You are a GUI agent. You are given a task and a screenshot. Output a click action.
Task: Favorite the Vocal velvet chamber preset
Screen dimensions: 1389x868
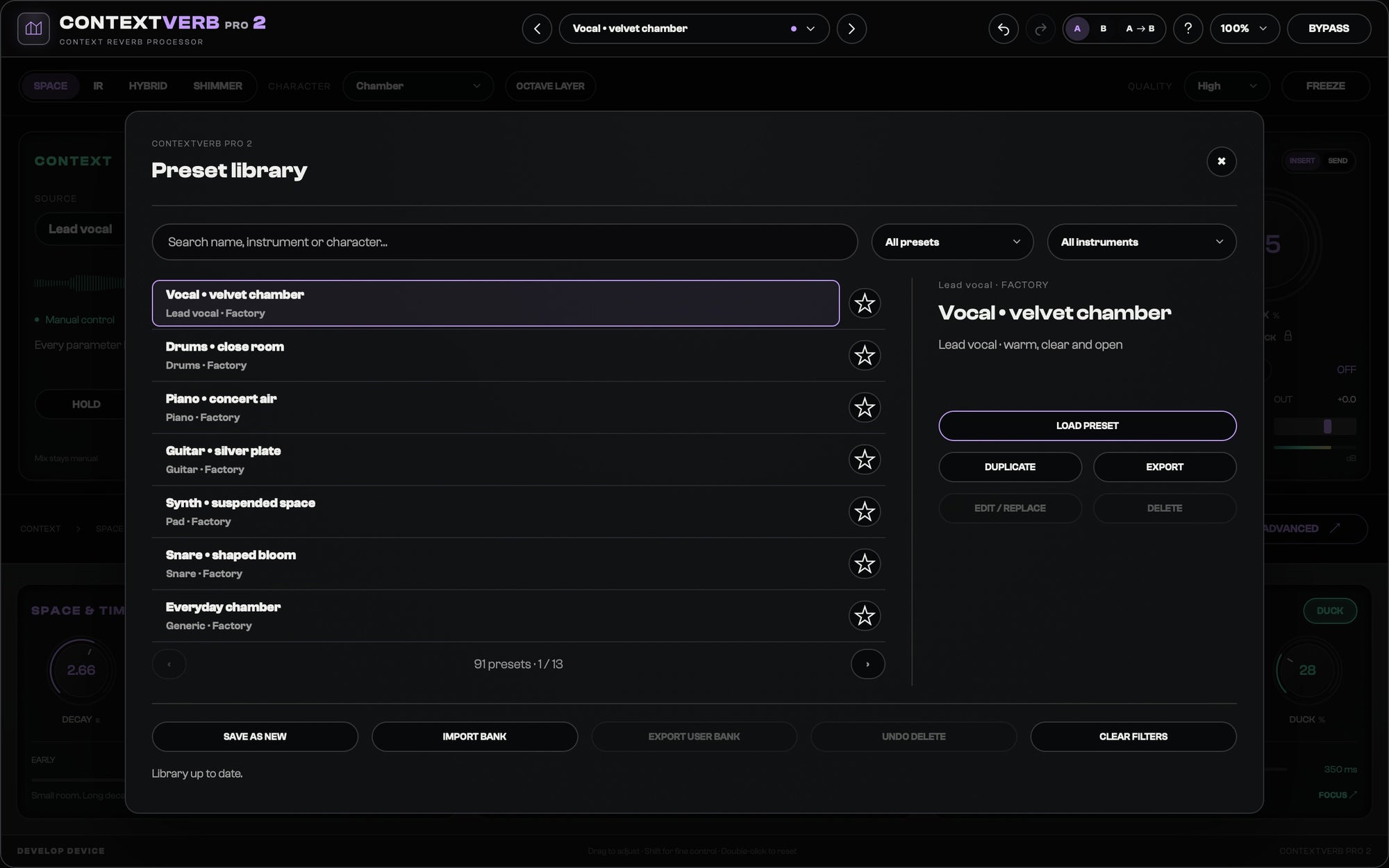coord(865,303)
